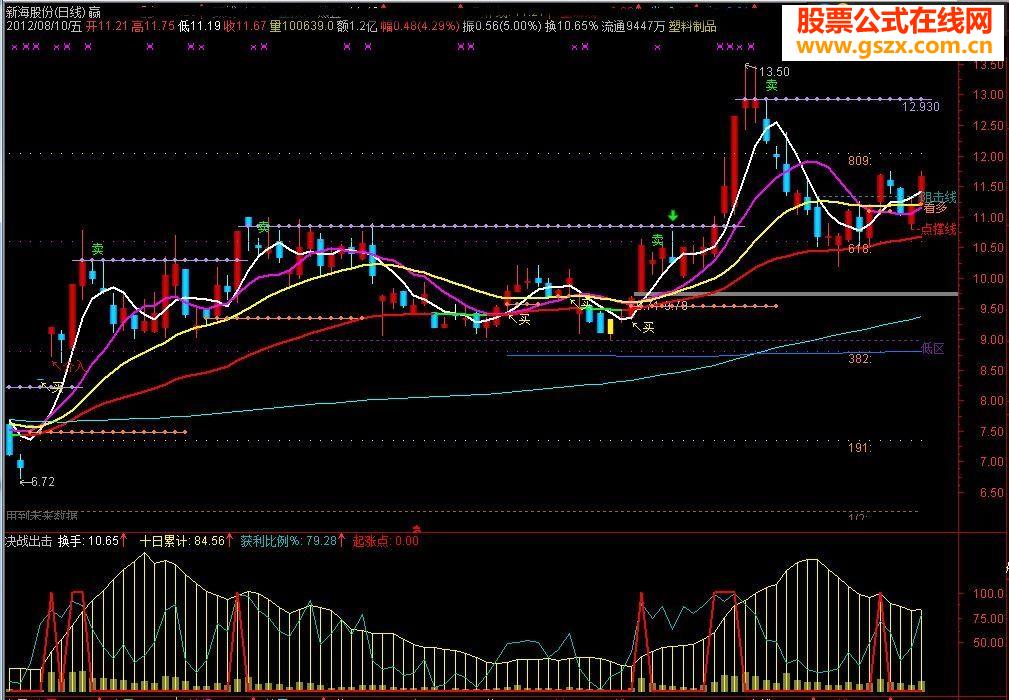Click the 618: Fibonacci level label
Viewport: 1009px width, 700px height.
pyautogui.click(x=860, y=249)
